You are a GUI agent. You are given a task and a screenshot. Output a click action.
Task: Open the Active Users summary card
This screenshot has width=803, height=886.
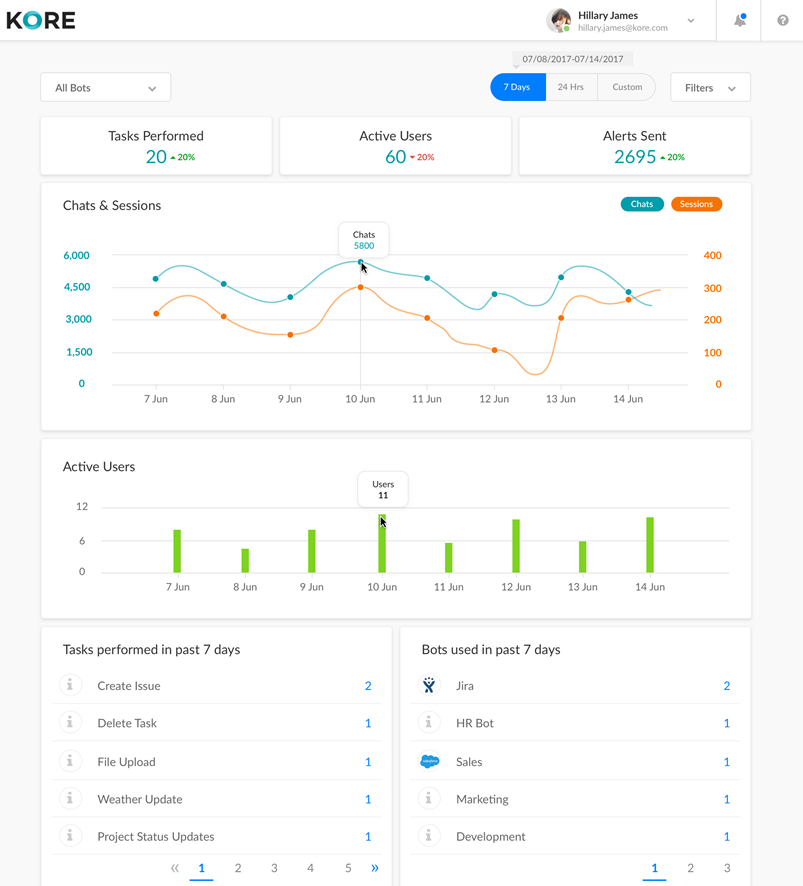pos(396,146)
